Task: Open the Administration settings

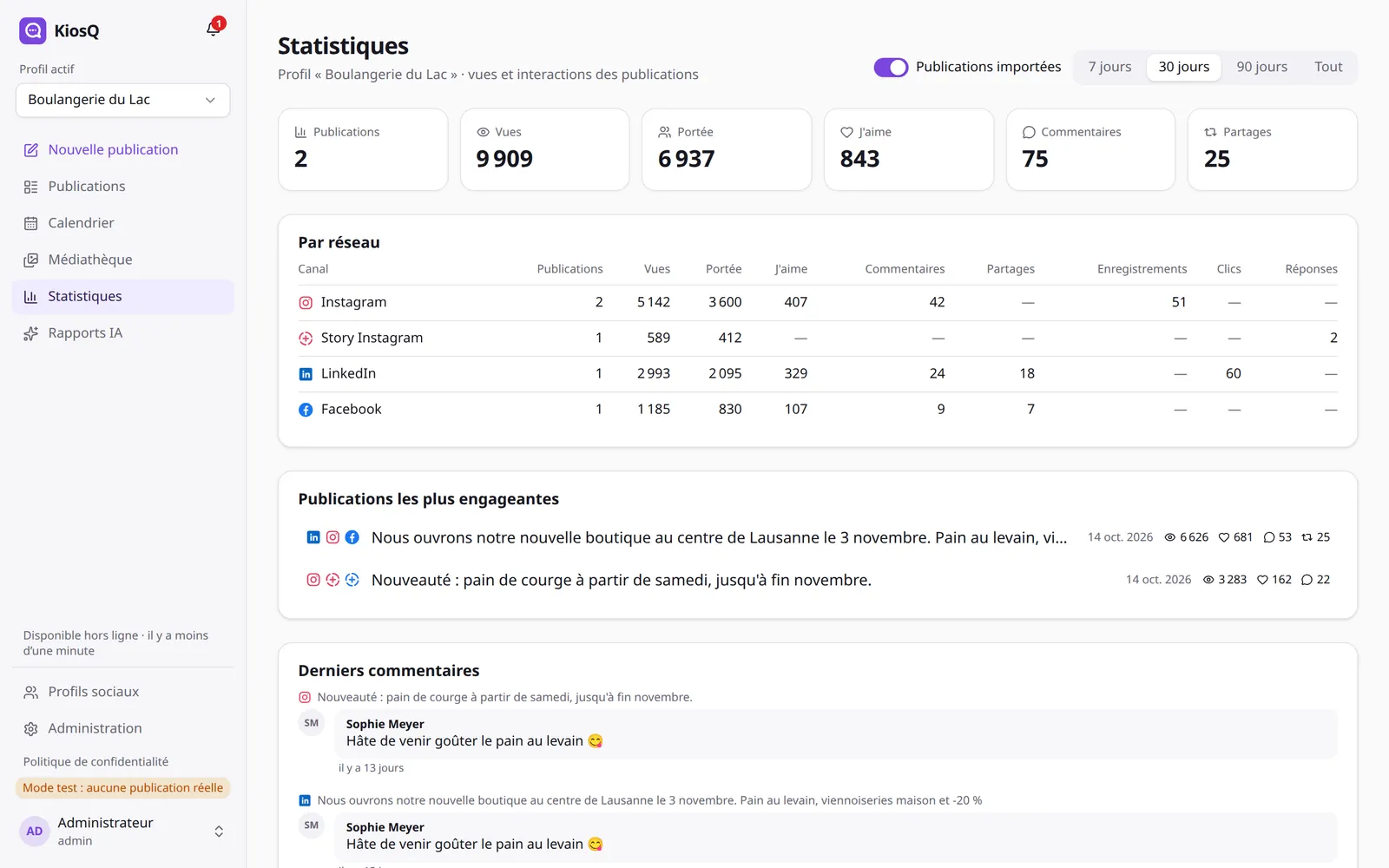Action: (123, 728)
